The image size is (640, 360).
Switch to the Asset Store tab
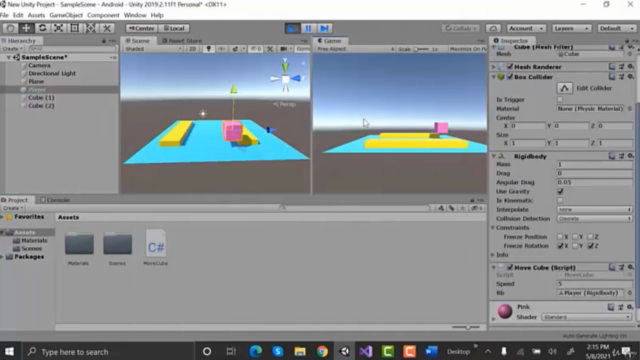(x=182, y=41)
